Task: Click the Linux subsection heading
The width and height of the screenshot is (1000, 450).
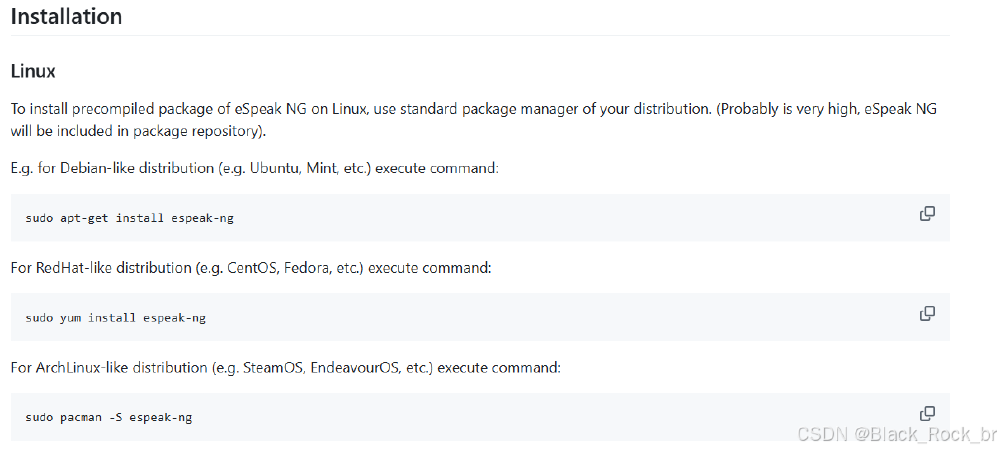Action: click(x=32, y=72)
